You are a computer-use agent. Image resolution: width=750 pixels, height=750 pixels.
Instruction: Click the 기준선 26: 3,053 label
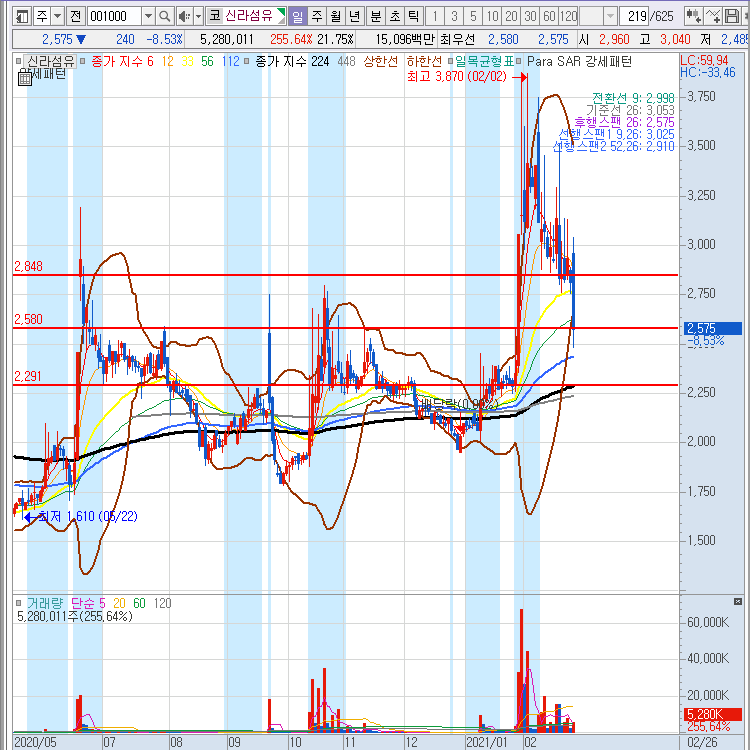tap(630, 110)
